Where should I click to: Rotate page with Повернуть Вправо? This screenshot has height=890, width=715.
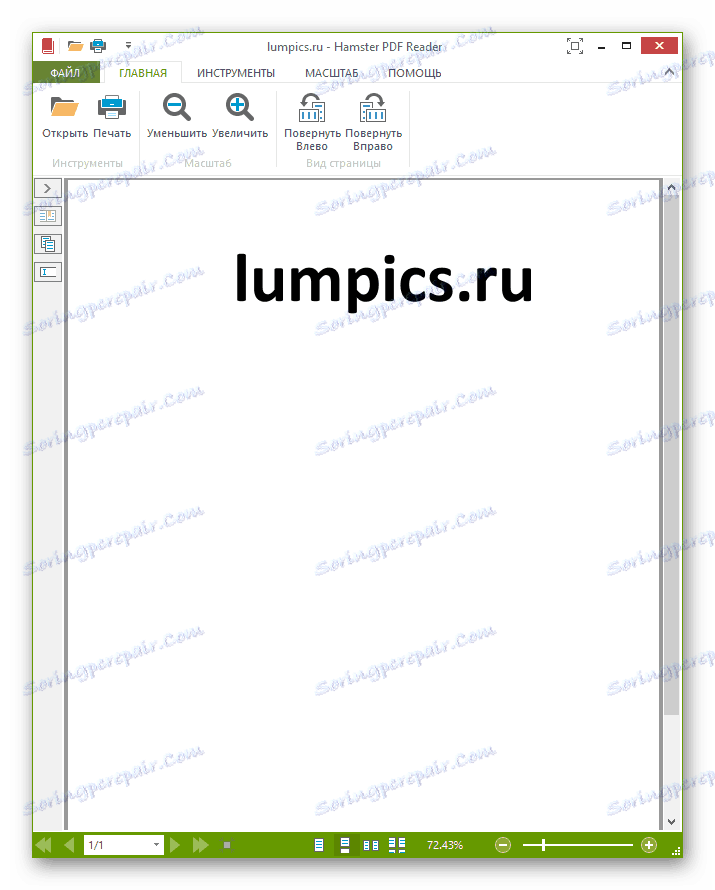[x=373, y=123]
